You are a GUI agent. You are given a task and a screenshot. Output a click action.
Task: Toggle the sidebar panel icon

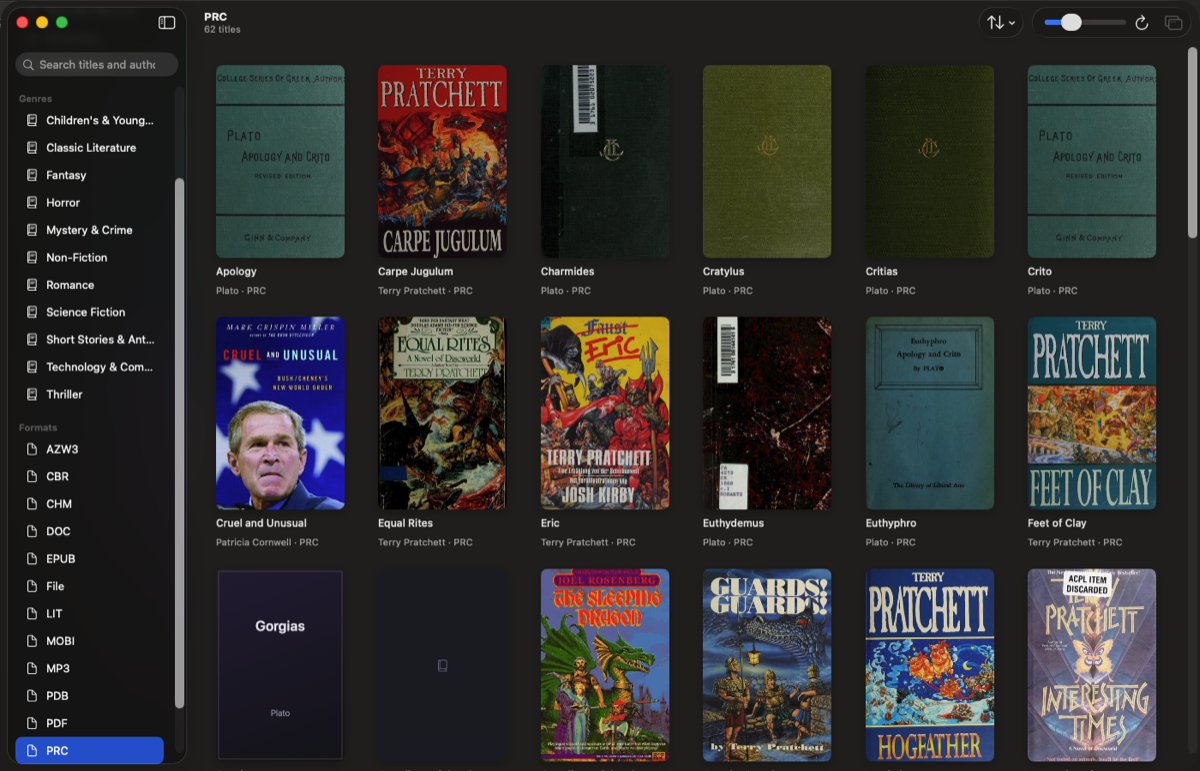point(167,22)
